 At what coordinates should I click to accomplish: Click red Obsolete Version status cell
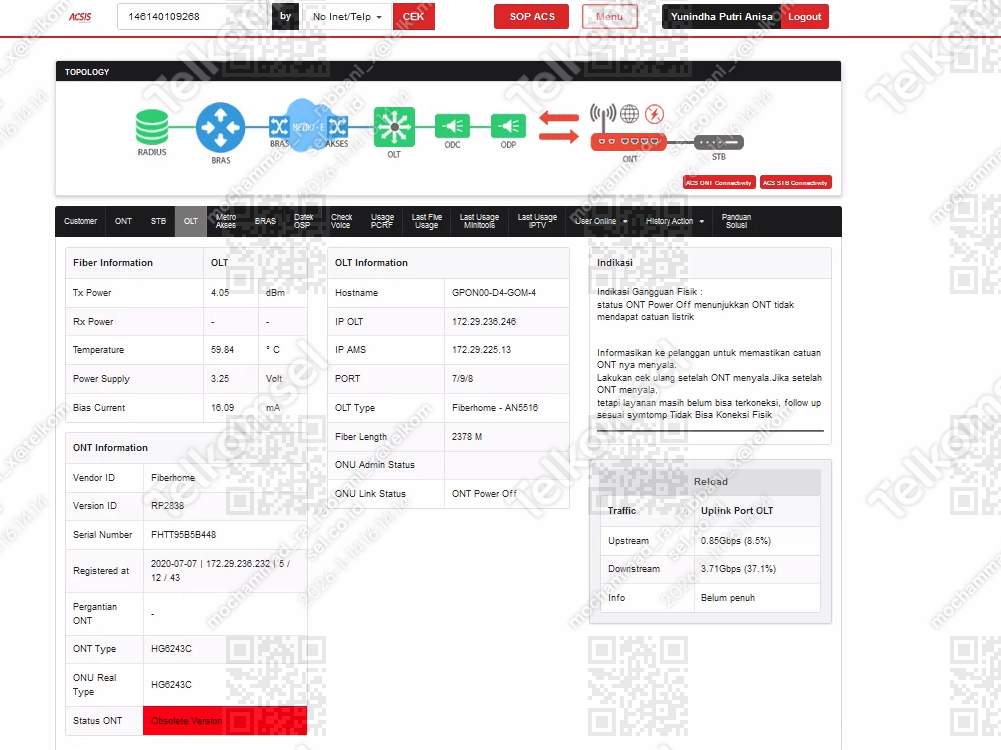tap(225, 721)
